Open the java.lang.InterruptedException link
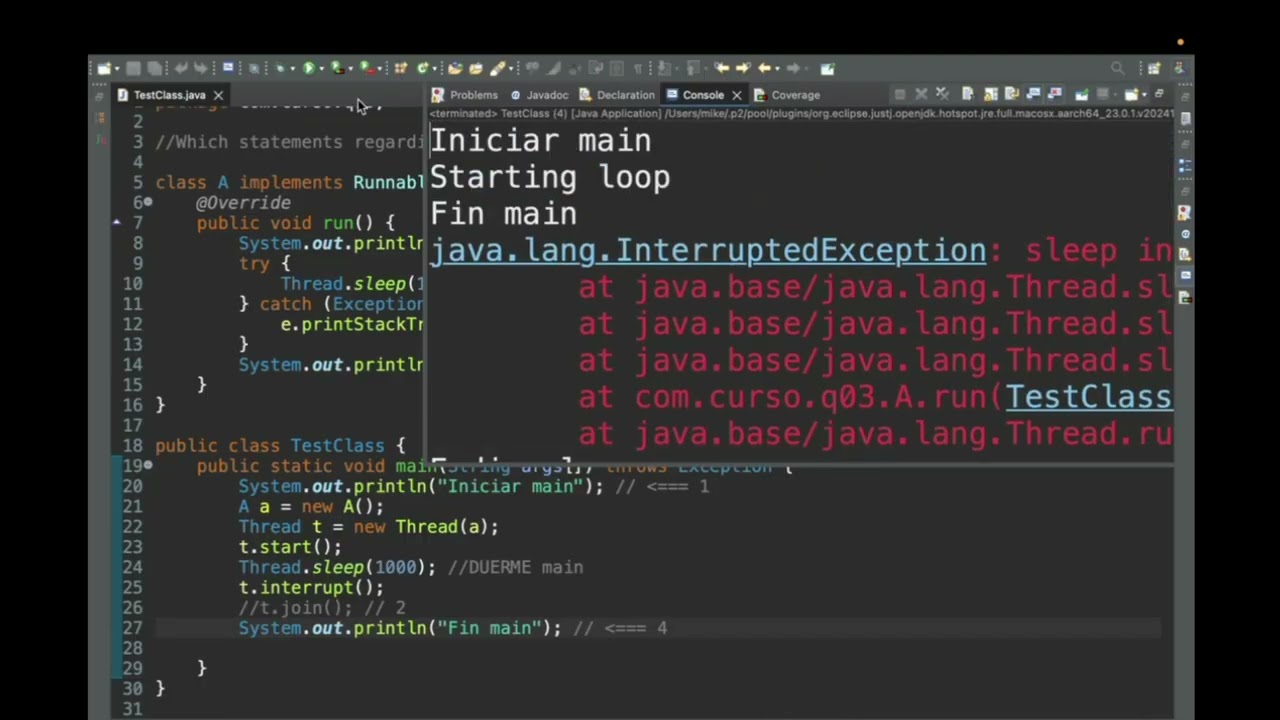Image resolution: width=1280 pixels, height=720 pixels. (708, 250)
